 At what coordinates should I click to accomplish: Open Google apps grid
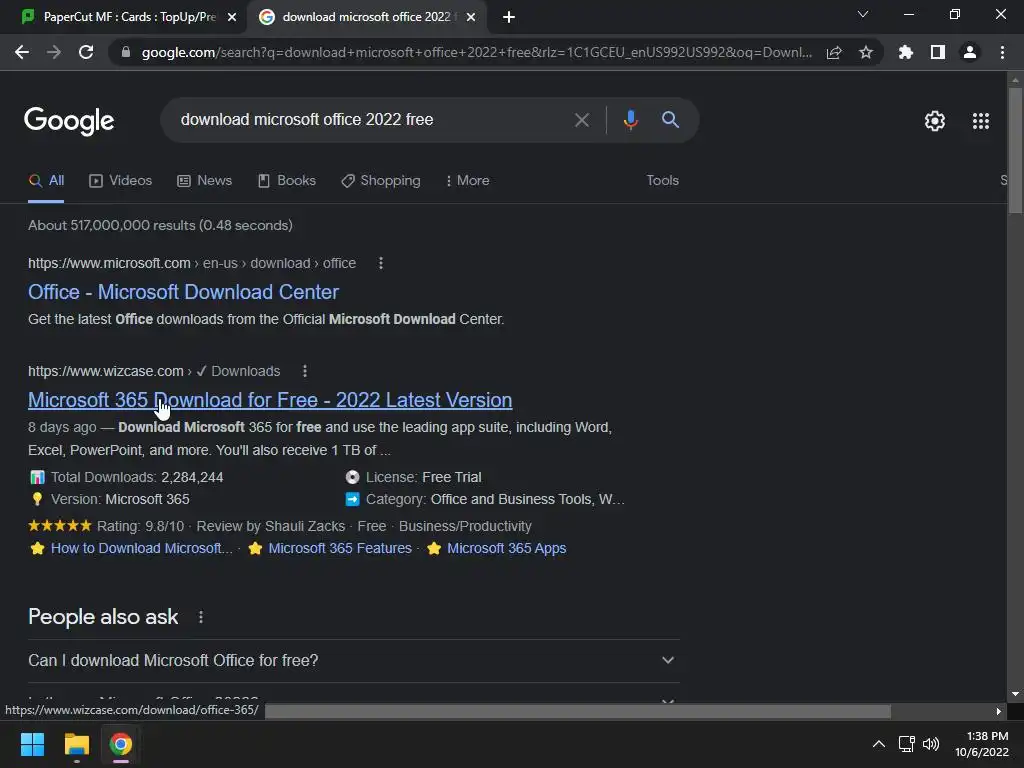tap(981, 121)
